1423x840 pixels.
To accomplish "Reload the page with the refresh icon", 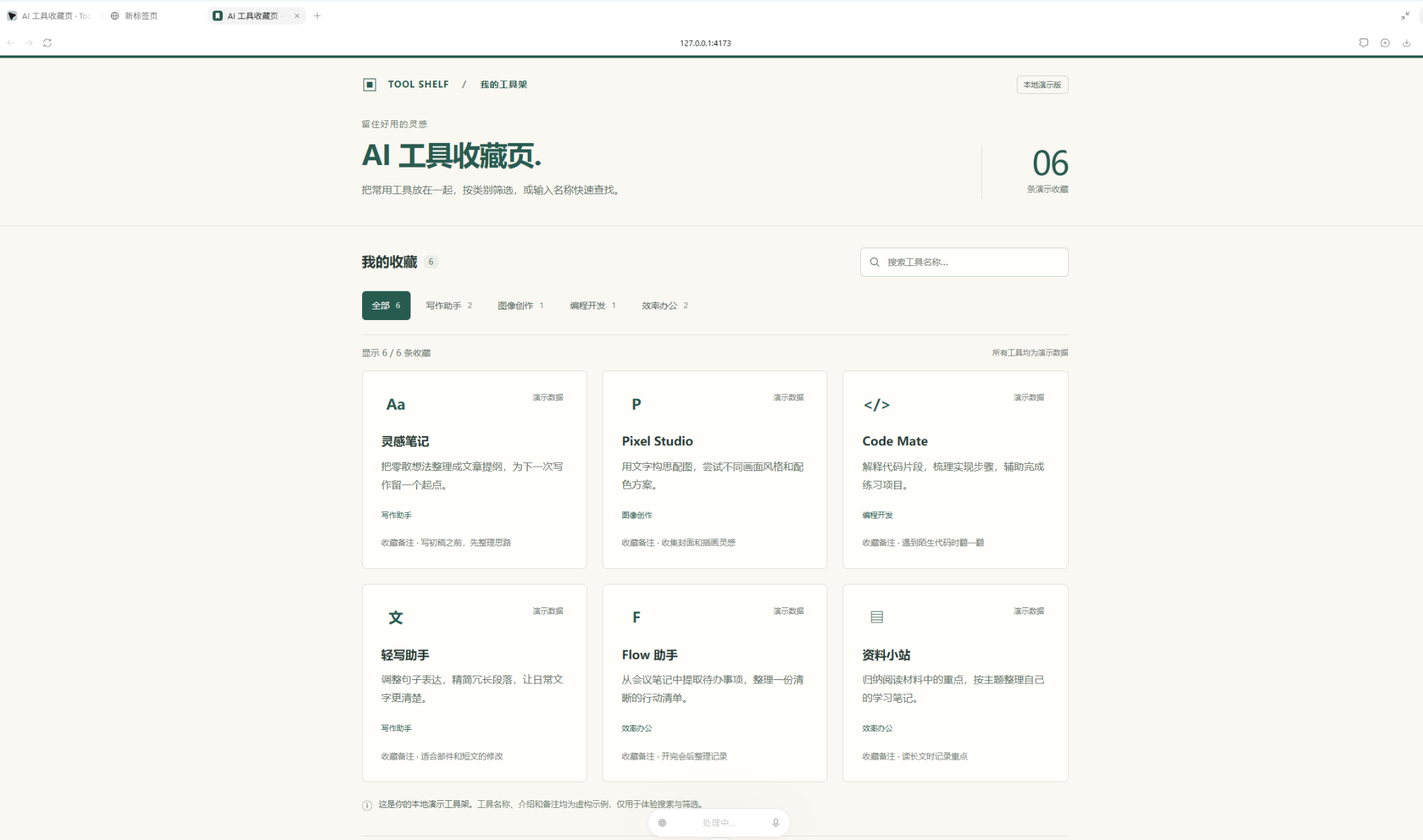I will point(48,43).
